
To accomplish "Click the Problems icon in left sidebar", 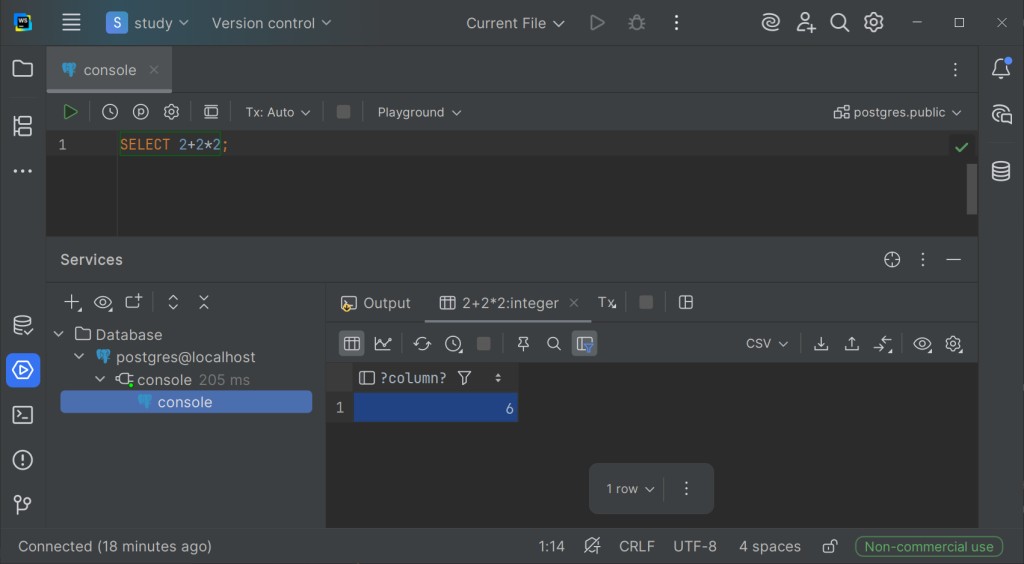I will [x=22, y=460].
